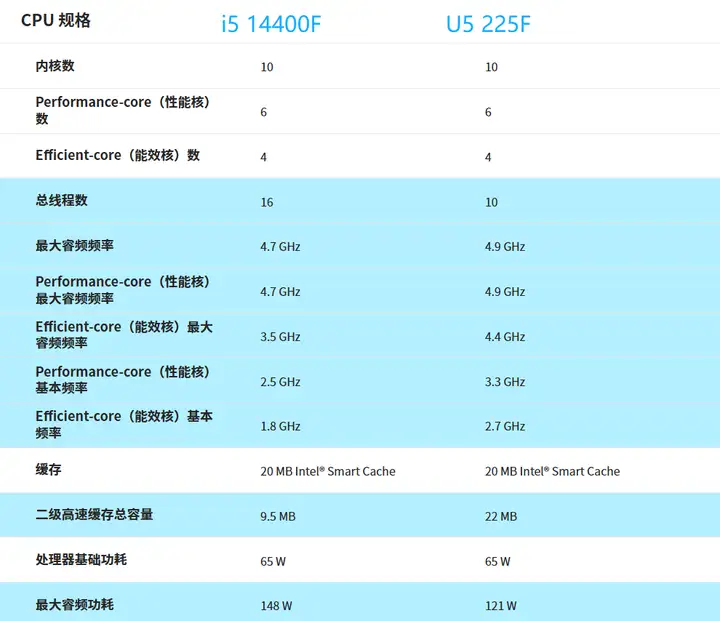Click the 148 W max turbo power value
The image size is (720, 621).
coord(276,606)
